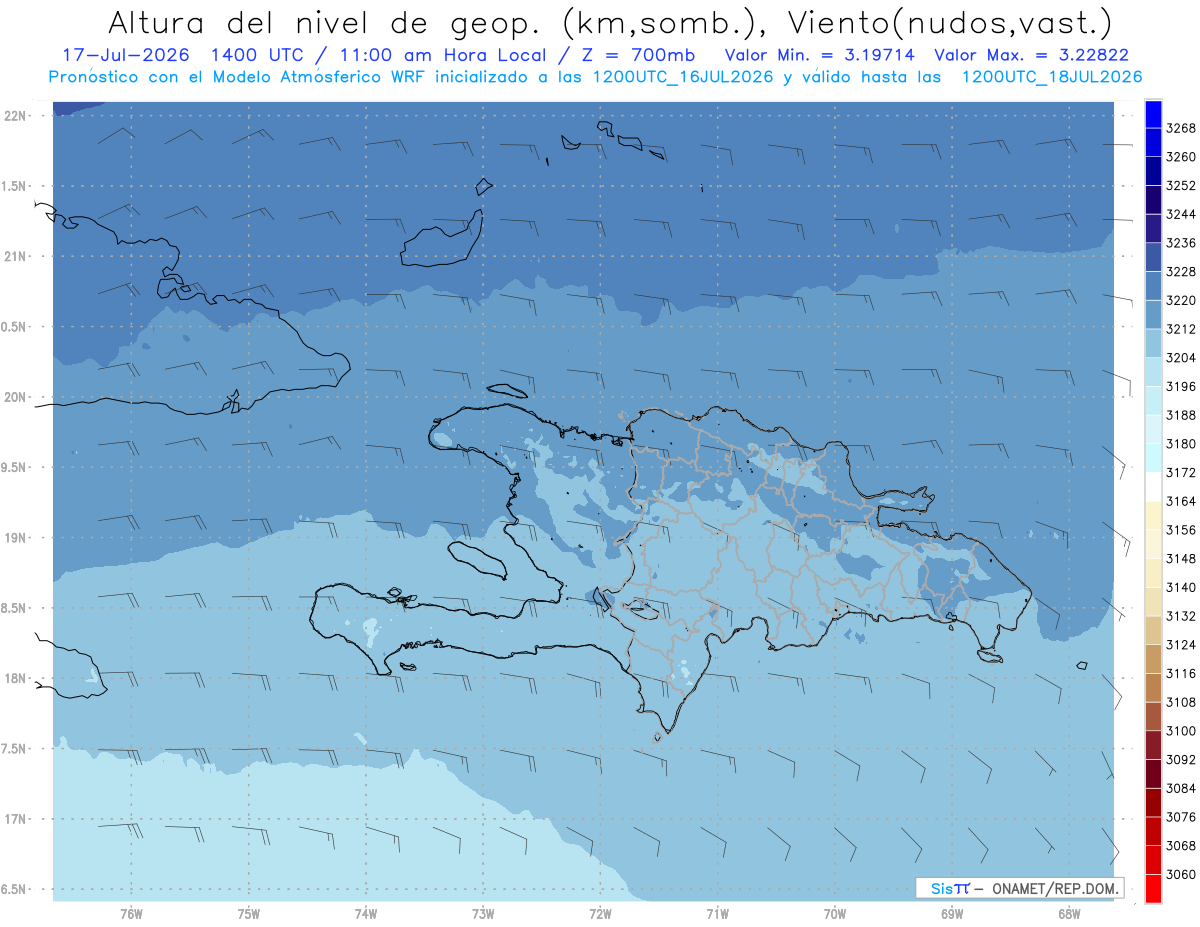Click the color bar label "3244"

[1181, 214]
